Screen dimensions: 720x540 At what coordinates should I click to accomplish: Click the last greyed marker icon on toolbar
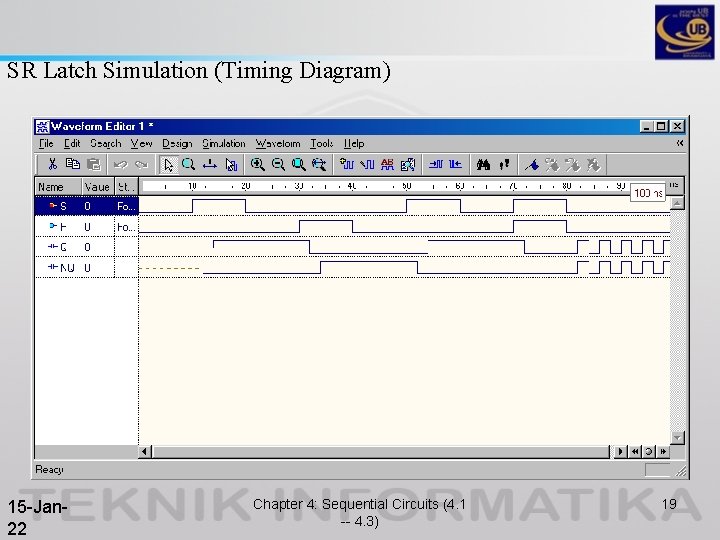coord(593,164)
